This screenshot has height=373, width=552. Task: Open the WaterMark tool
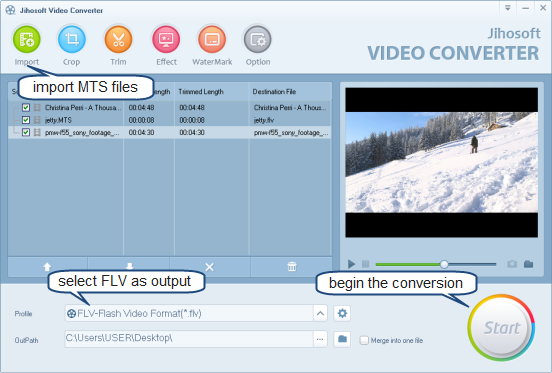212,39
